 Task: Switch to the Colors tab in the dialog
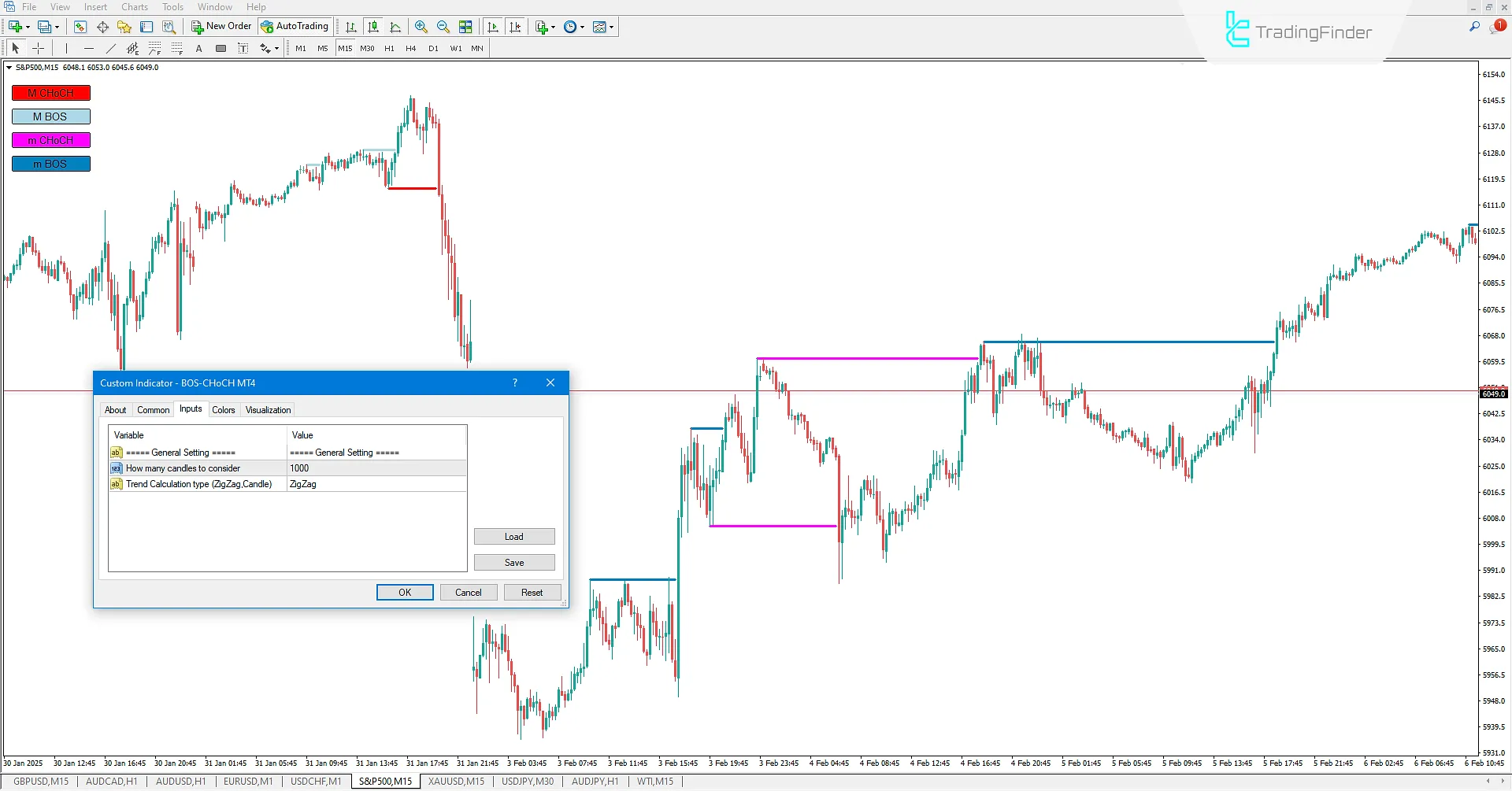(224, 409)
